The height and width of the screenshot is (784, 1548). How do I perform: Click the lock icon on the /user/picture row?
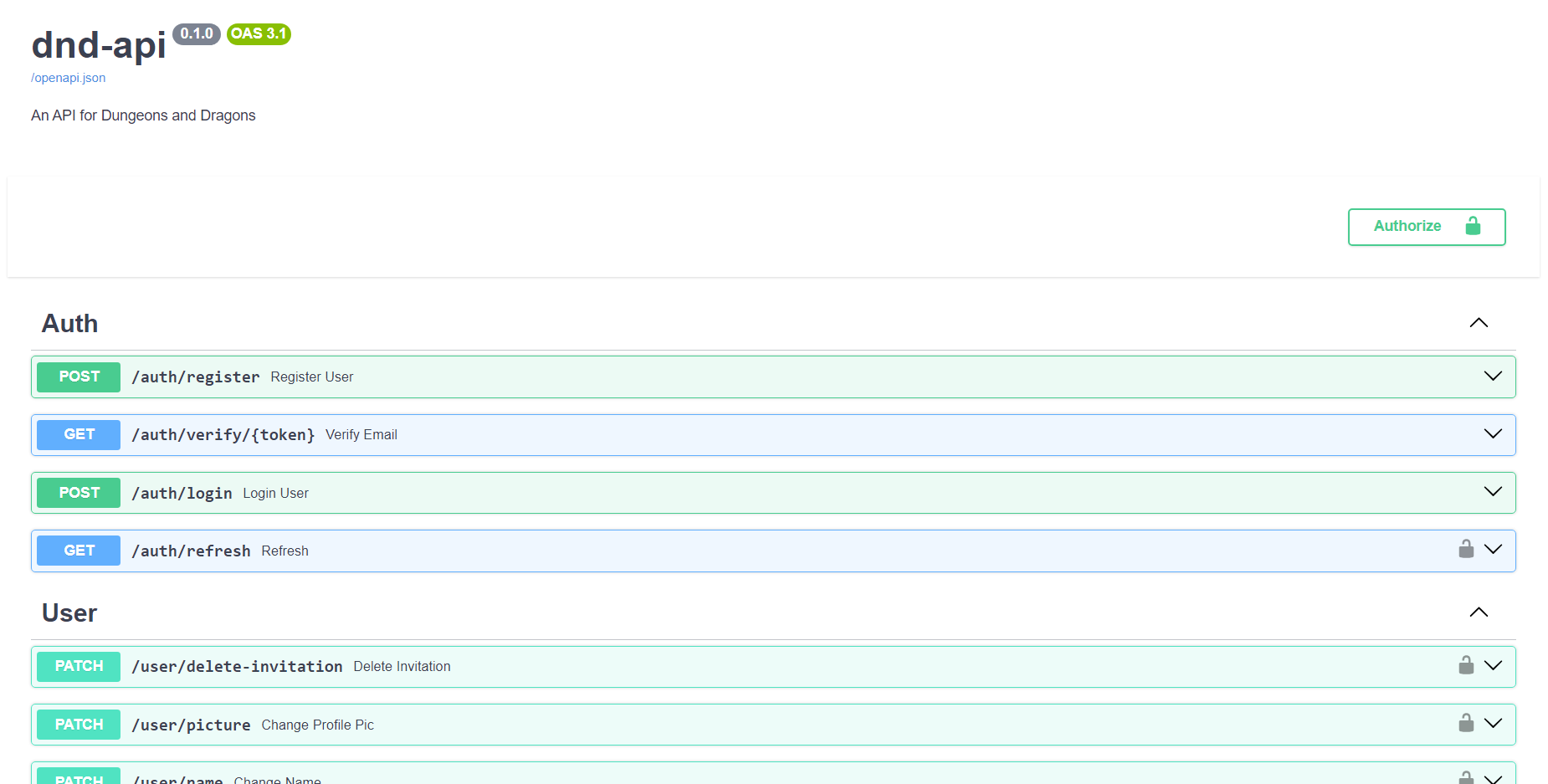click(x=1466, y=723)
